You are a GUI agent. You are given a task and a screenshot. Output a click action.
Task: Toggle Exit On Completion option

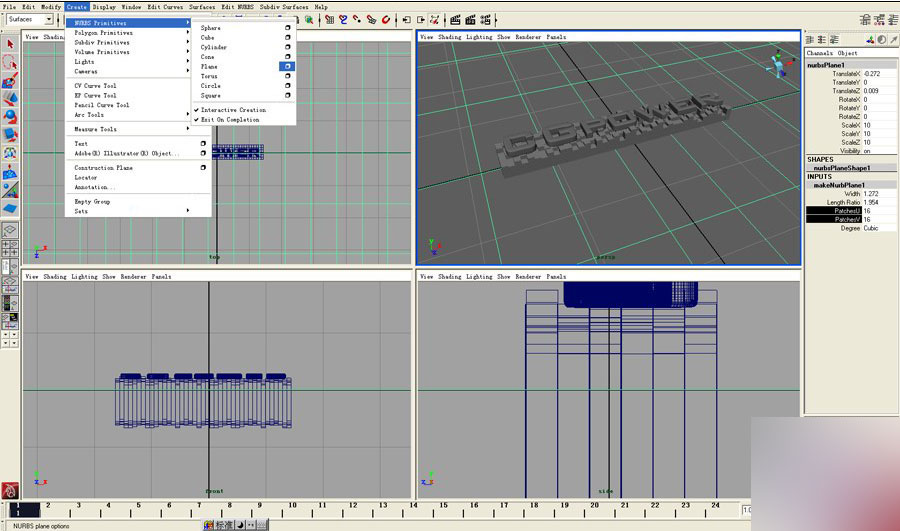(230, 120)
